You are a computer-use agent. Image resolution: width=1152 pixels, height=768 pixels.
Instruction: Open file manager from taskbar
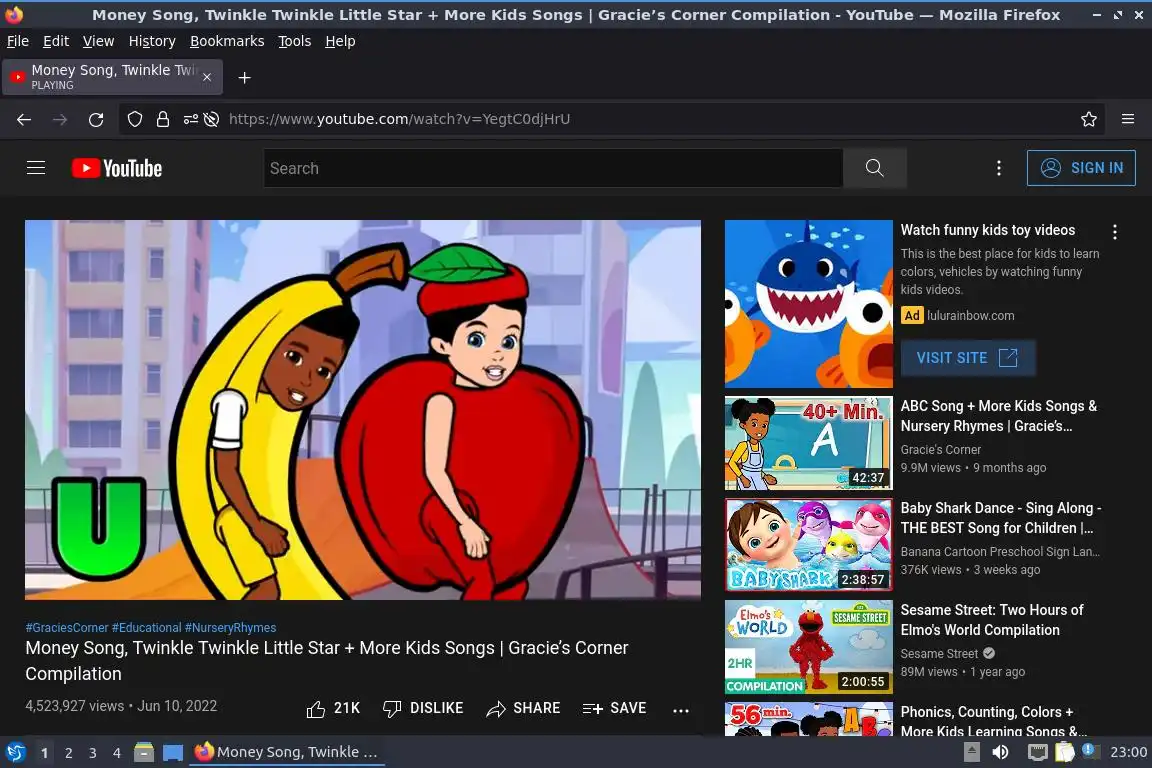[144, 752]
